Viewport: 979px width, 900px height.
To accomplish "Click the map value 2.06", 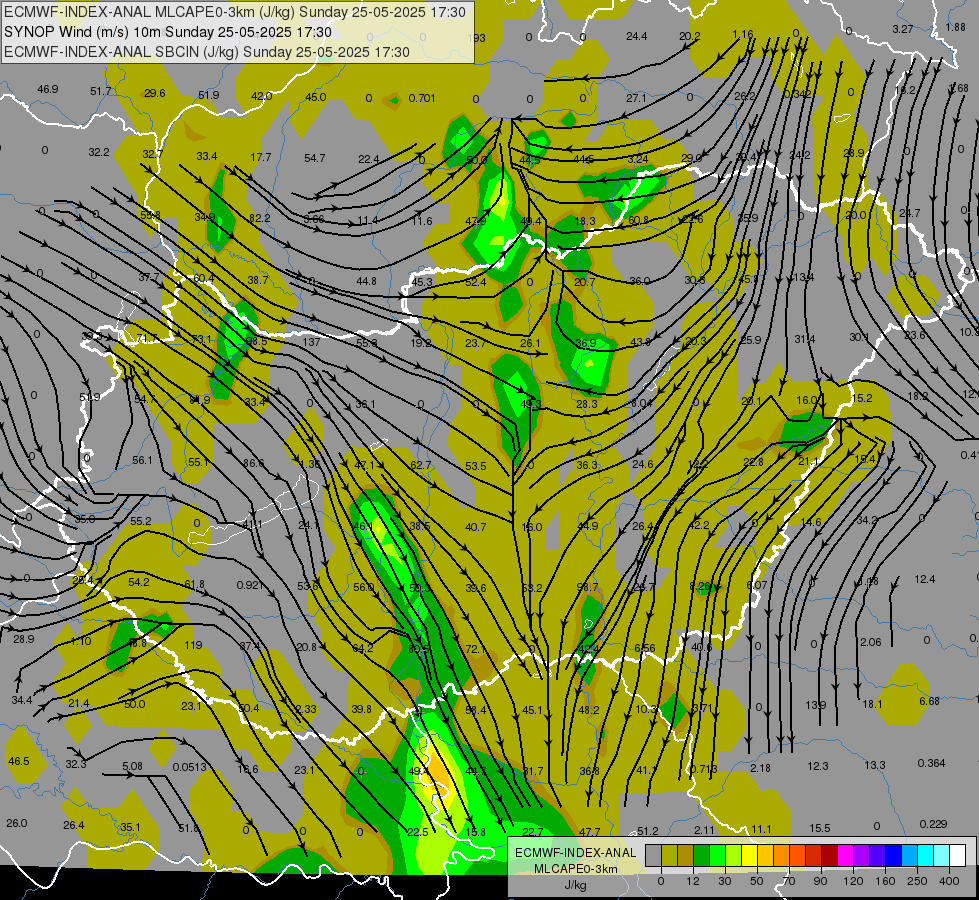I will pos(871,642).
